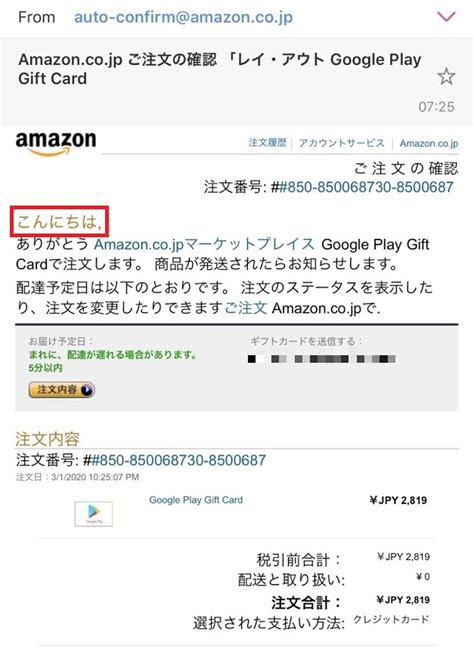Tap the From label
The width and height of the screenshot is (474, 653).
[37, 17]
